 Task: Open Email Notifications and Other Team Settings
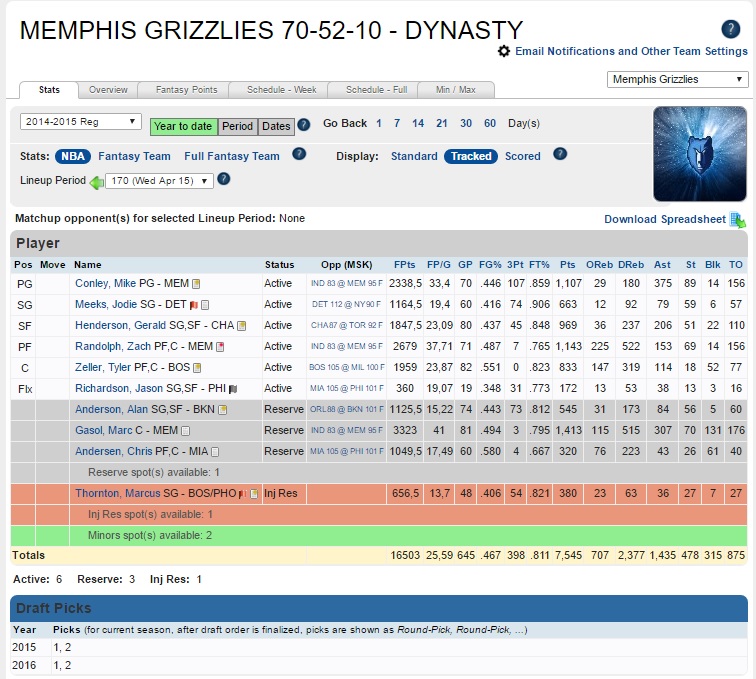(x=631, y=51)
